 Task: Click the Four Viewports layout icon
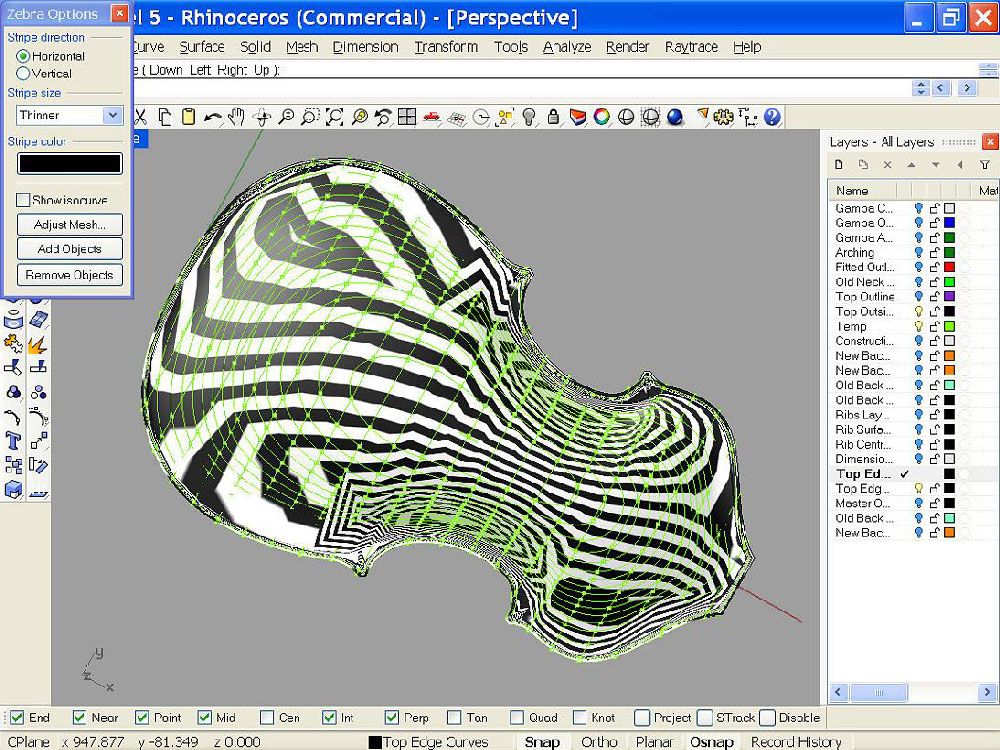coord(407,117)
